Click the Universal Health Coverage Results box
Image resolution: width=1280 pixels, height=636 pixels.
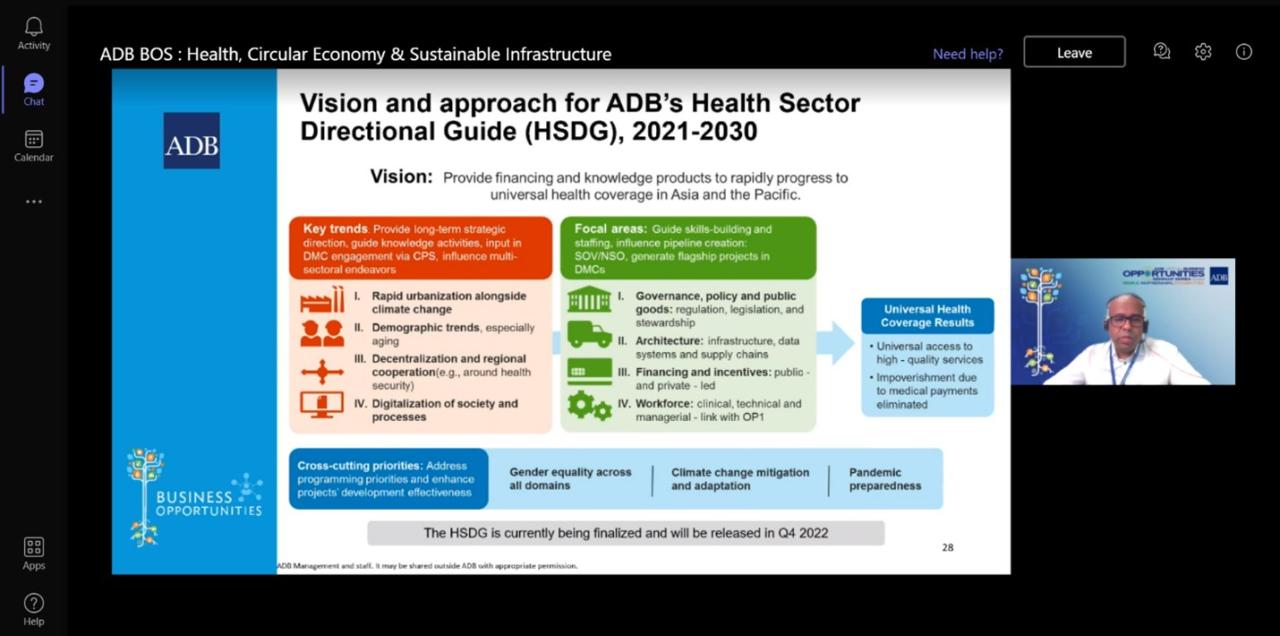click(x=928, y=316)
